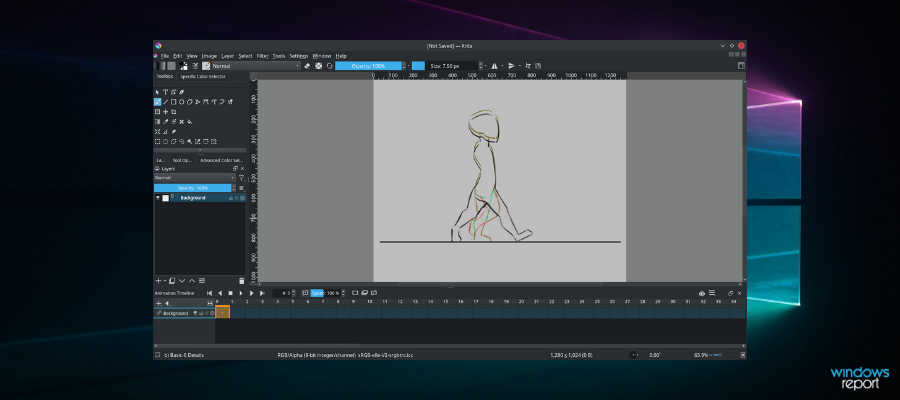Open the File menu
900x400 pixels.
[x=165, y=56]
